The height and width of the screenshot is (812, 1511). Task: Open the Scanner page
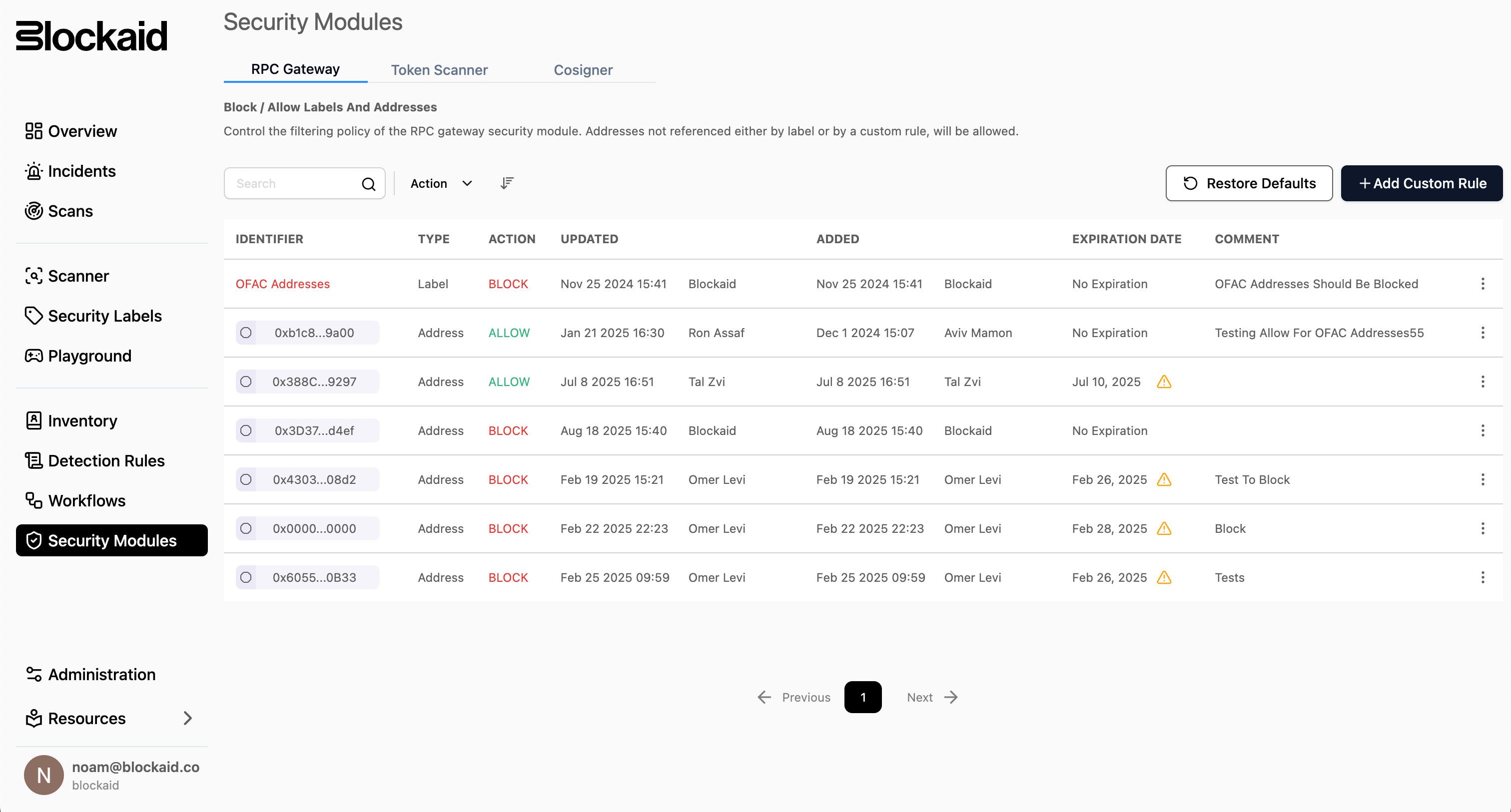[x=66, y=276]
